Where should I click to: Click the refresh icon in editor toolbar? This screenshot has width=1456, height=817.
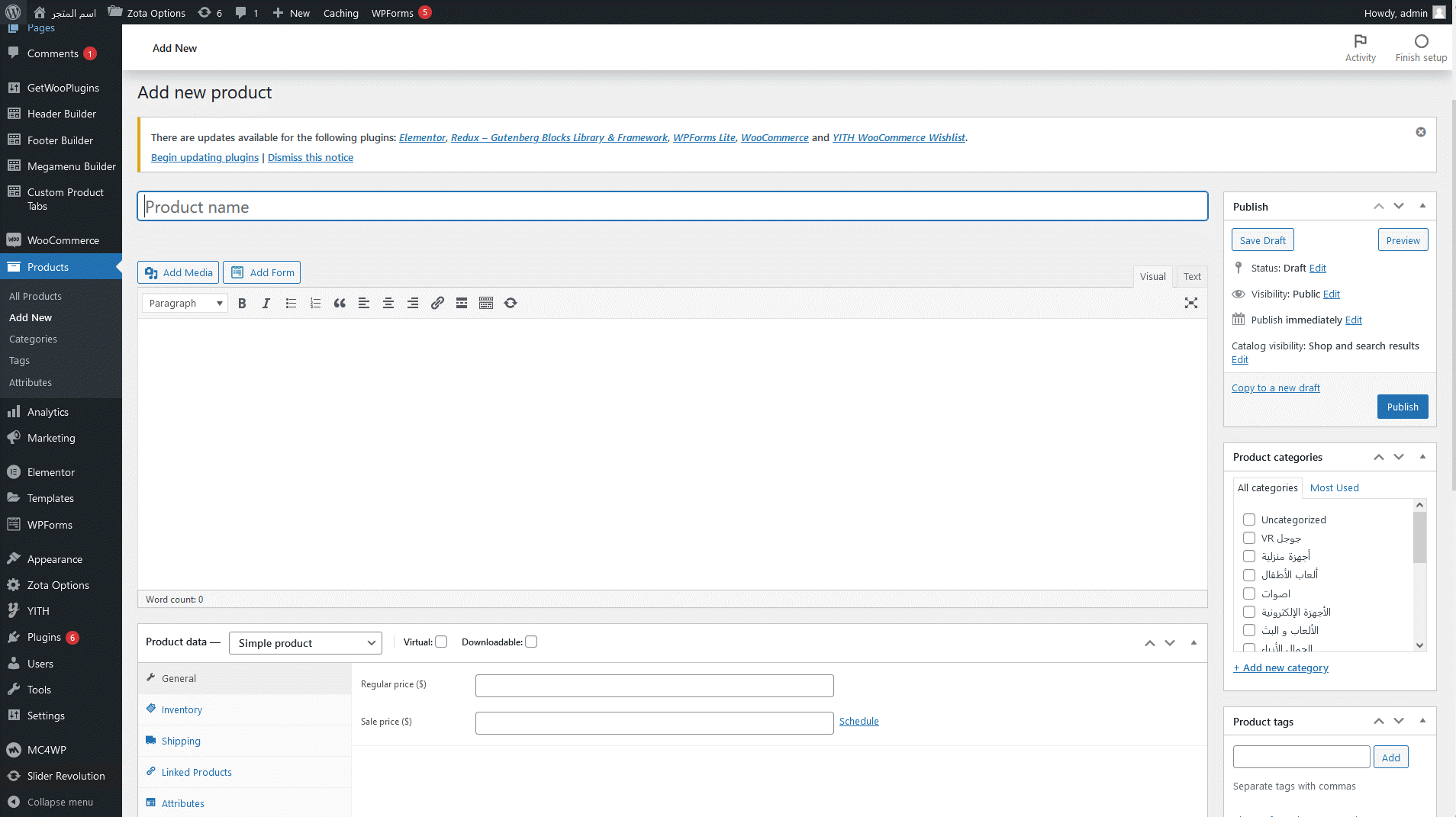(511, 303)
